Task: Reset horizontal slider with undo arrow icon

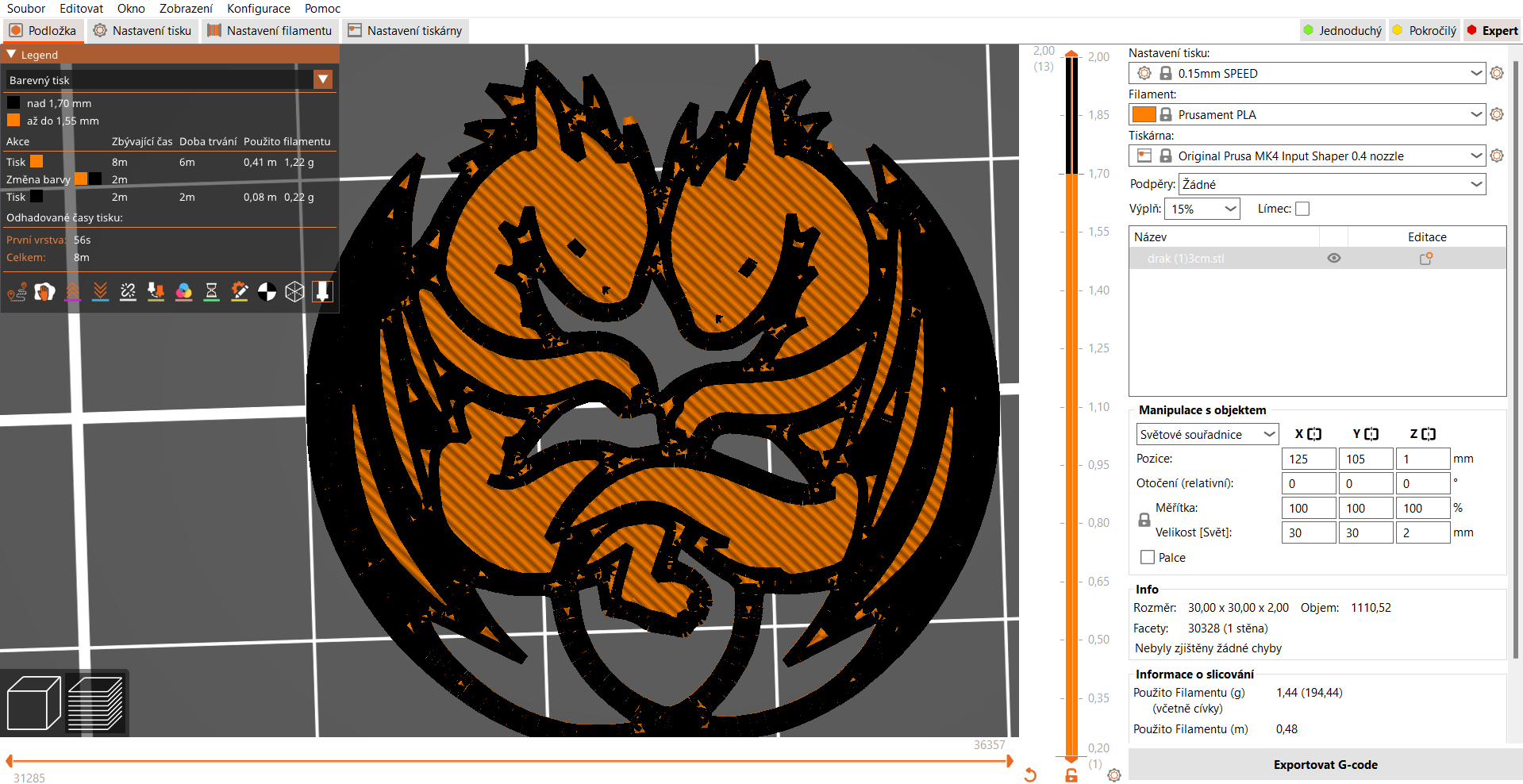Action: [x=1030, y=775]
